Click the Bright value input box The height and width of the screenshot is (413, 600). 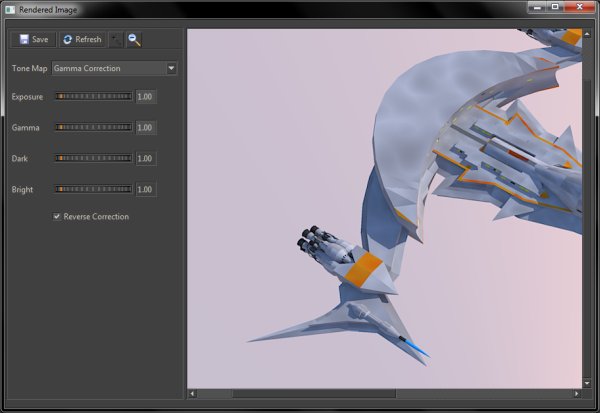(145, 189)
